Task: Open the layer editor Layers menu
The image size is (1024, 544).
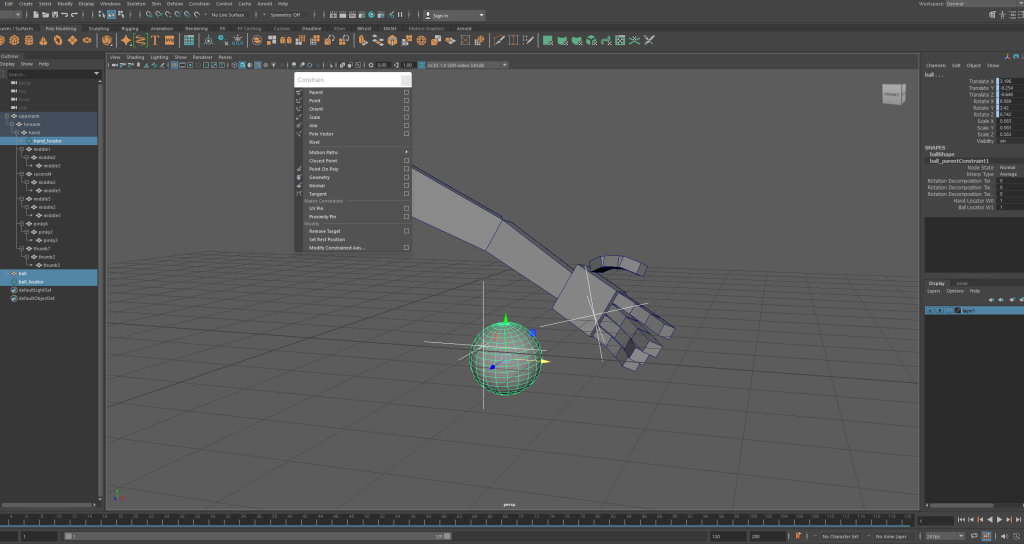Action: click(934, 291)
